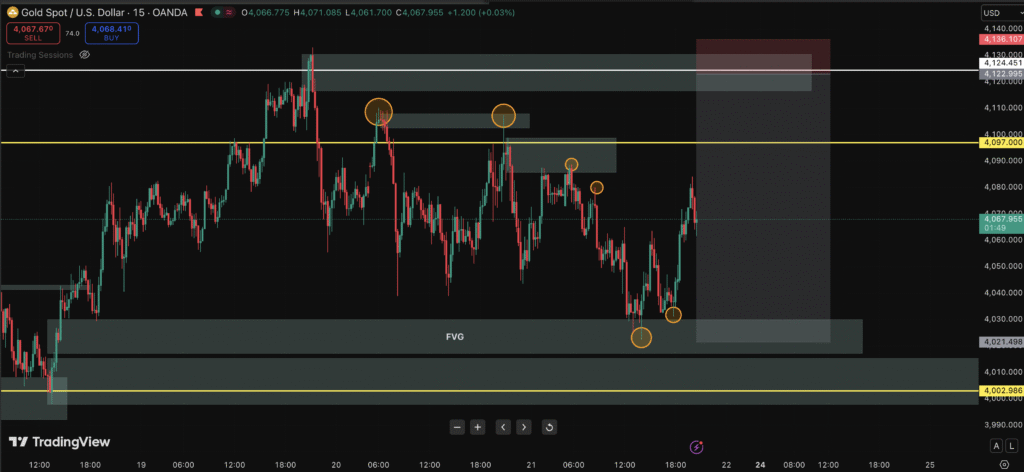Toggle log scale with the L button

click(1011, 445)
